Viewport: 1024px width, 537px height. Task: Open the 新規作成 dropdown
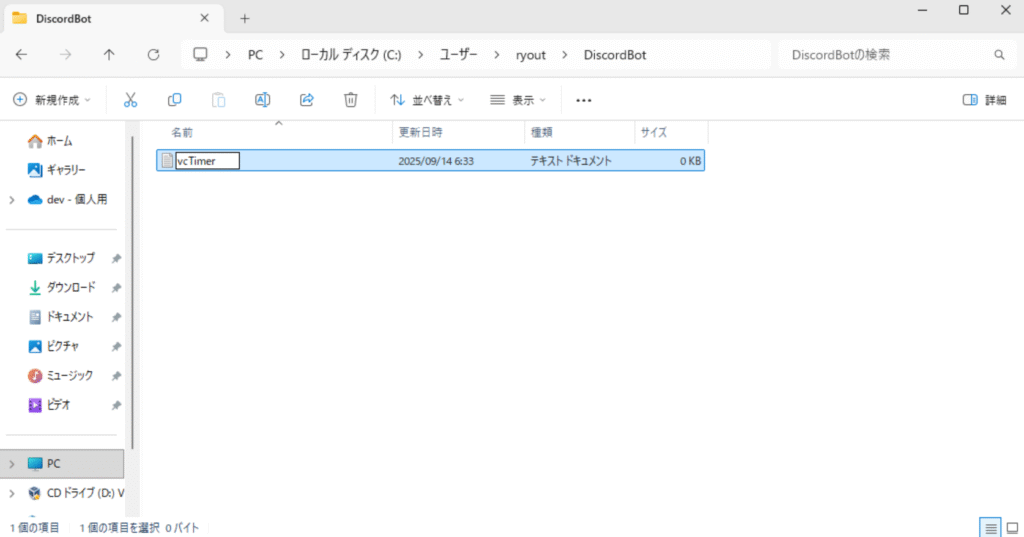pyautogui.click(x=52, y=100)
